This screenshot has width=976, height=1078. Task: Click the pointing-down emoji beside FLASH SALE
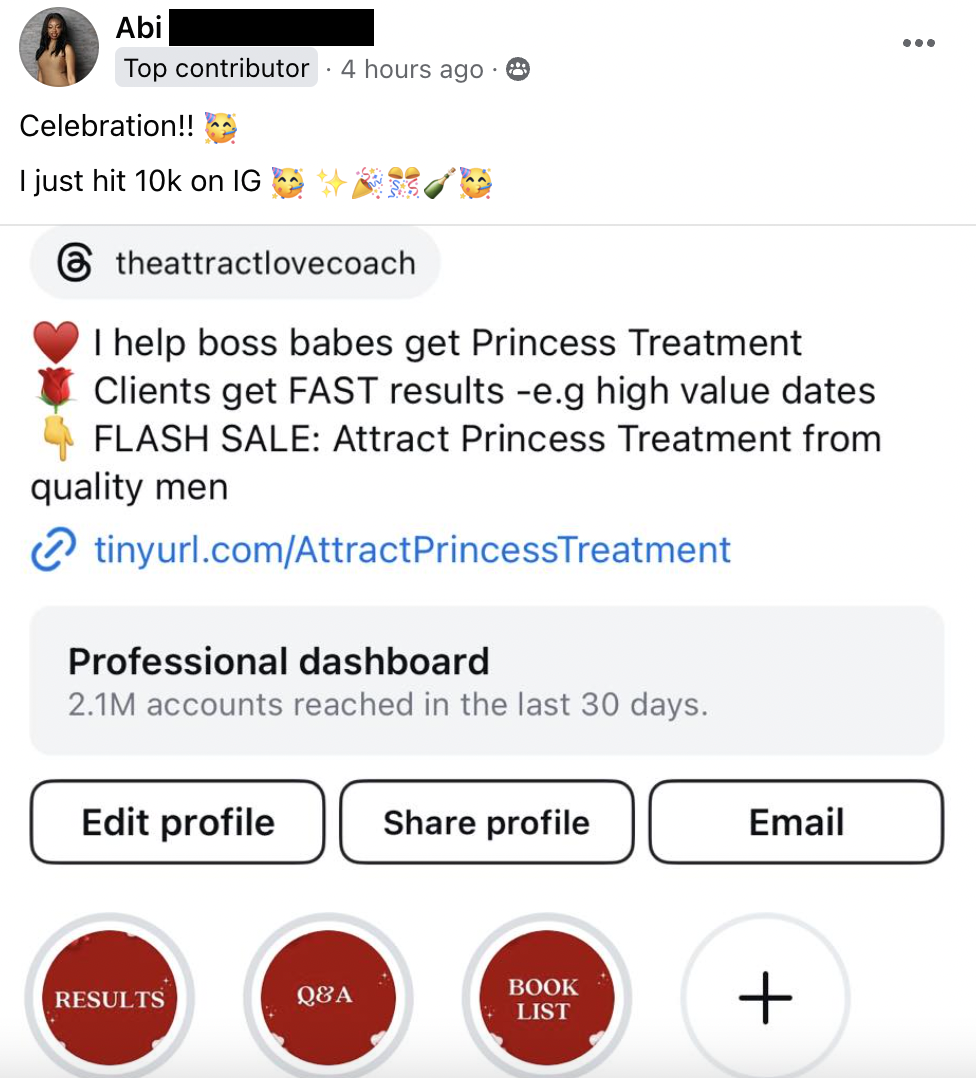click(x=58, y=440)
